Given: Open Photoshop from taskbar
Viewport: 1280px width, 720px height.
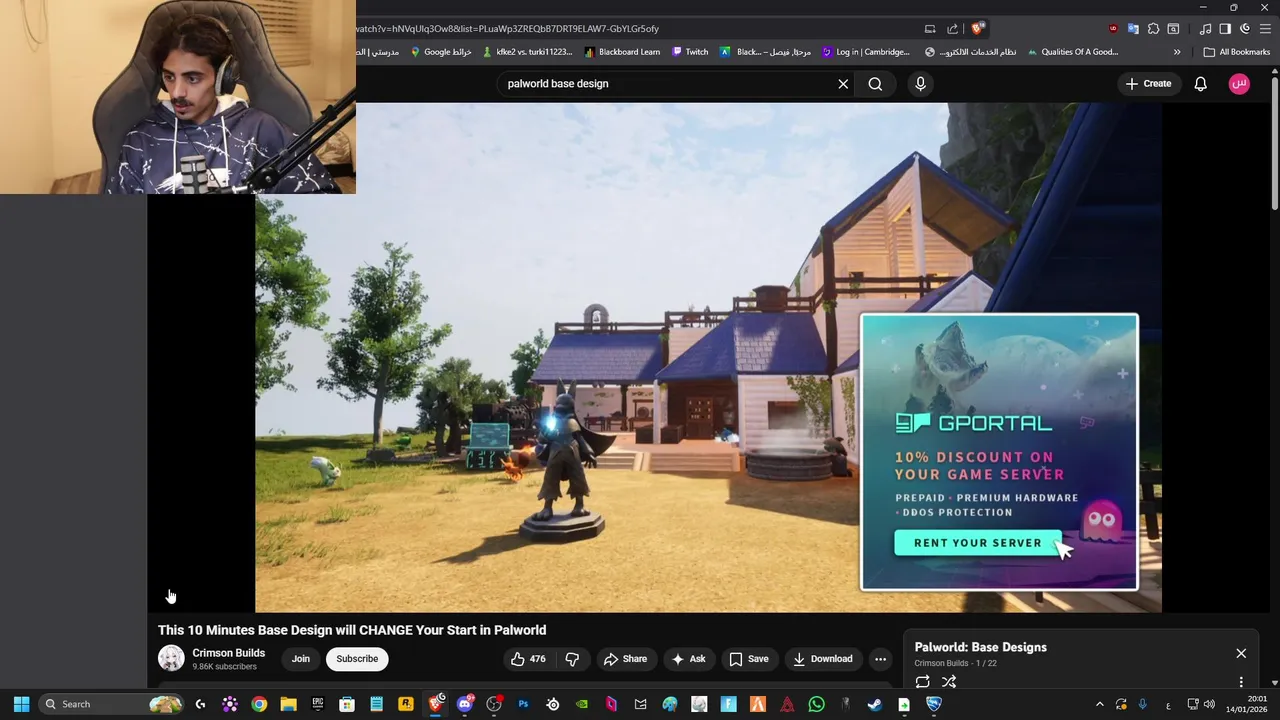Looking at the screenshot, I should (523, 704).
